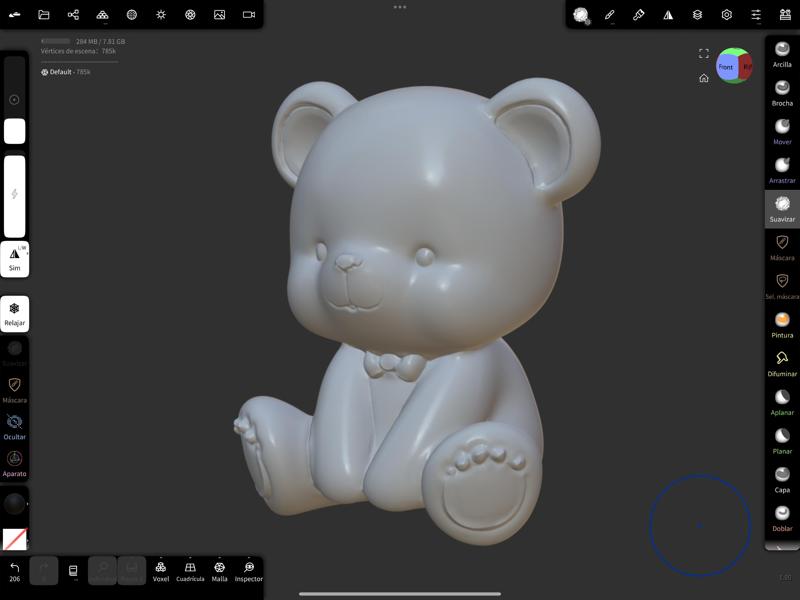This screenshot has width=800, height=600.
Task: Toggle the Ocultar hide shortcut
Action: pyautogui.click(x=14, y=427)
